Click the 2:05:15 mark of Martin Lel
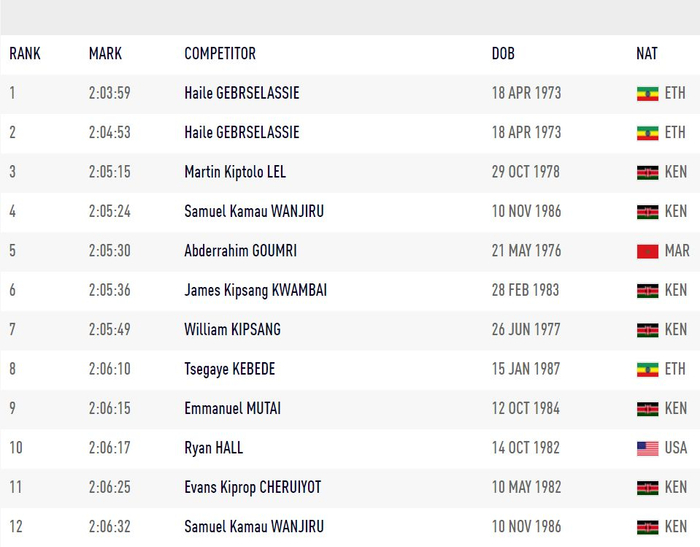 pyautogui.click(x=109, y=172)
